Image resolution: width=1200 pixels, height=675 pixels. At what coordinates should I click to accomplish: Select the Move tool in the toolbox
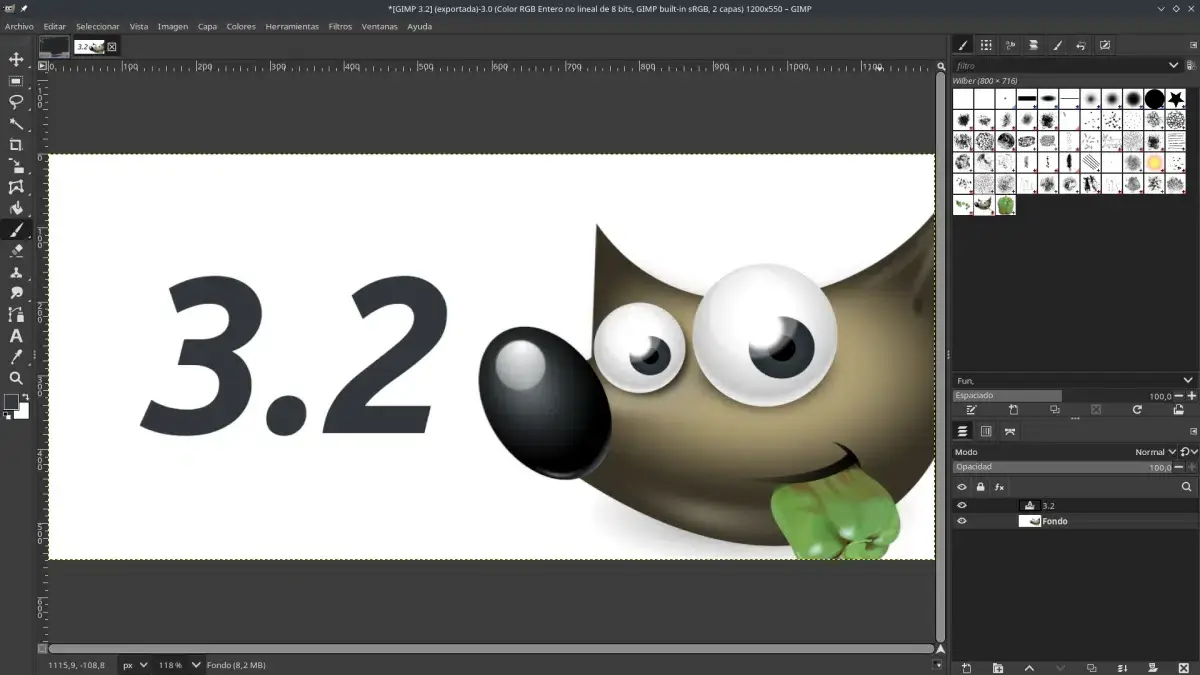(x=16, y=59)
